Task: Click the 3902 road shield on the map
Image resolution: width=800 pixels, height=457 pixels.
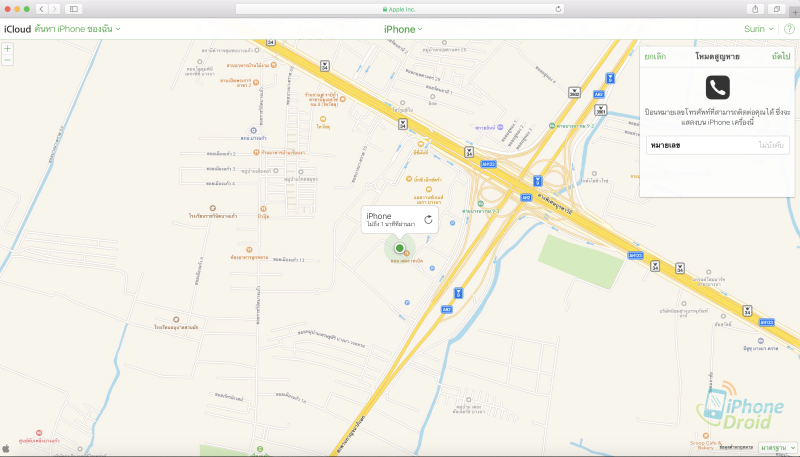Action: point(574,92)
